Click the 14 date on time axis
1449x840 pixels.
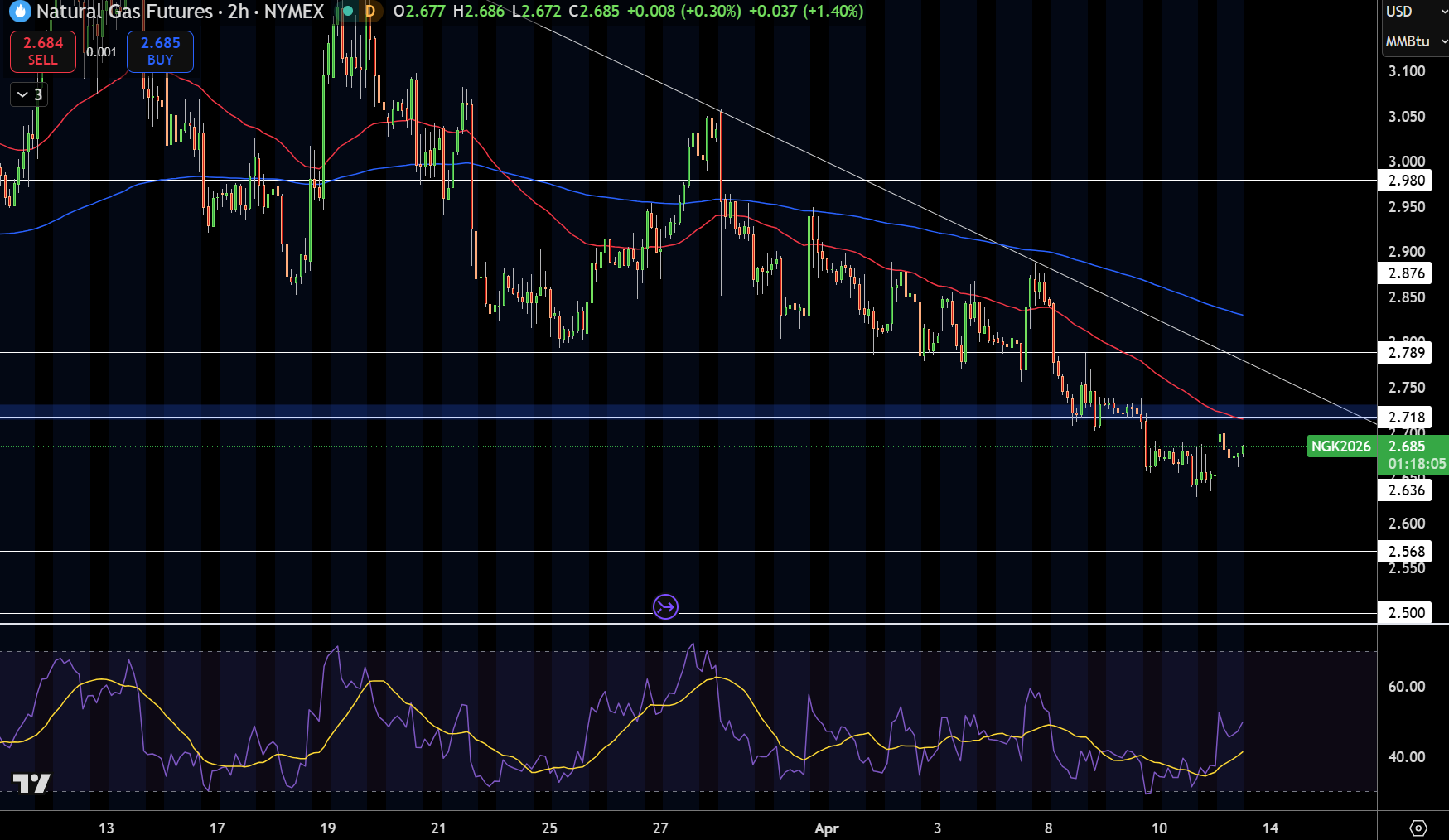coord(1270,828)
